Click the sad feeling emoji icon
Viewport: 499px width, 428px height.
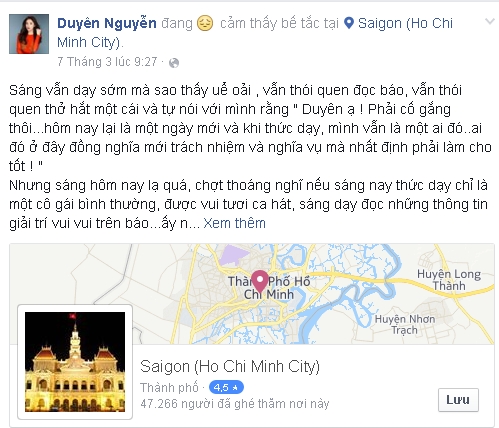205,24
